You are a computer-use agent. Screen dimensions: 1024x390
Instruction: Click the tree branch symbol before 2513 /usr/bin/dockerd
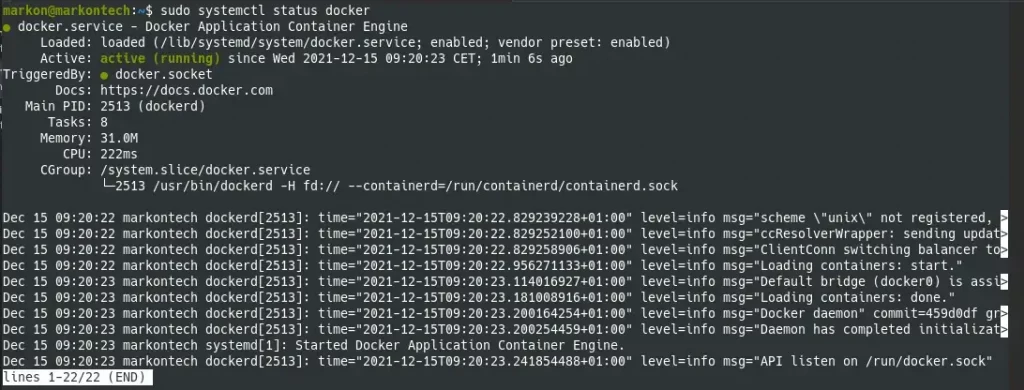[x=108, y=186]
